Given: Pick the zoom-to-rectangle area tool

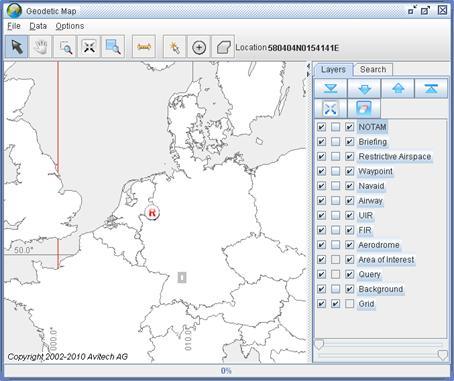Looking at the screenshot, I should [x=113, y=47].
